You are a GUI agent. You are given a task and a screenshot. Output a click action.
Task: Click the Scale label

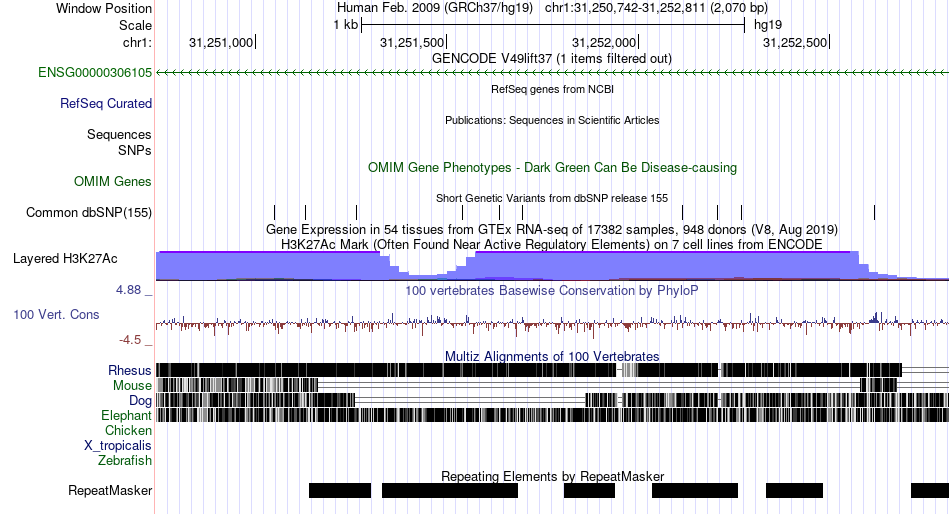click(135, 25)
